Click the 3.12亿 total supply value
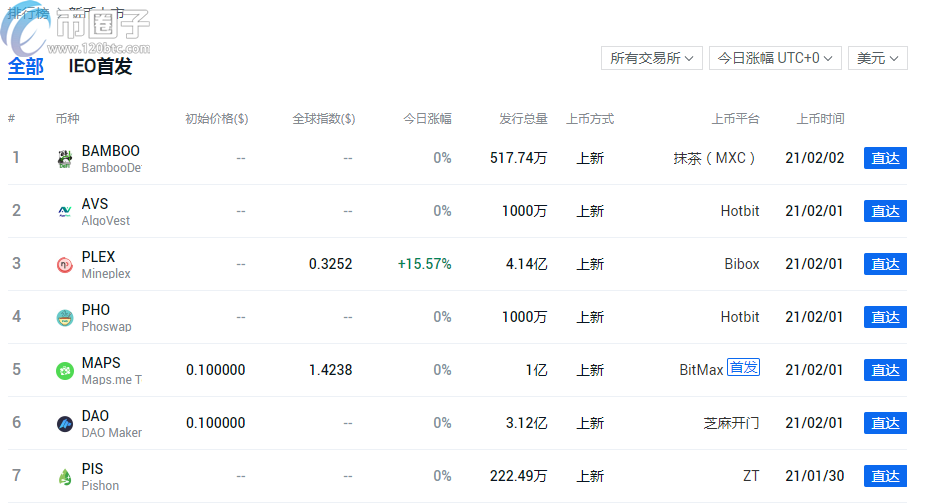 tap(526, 423)
